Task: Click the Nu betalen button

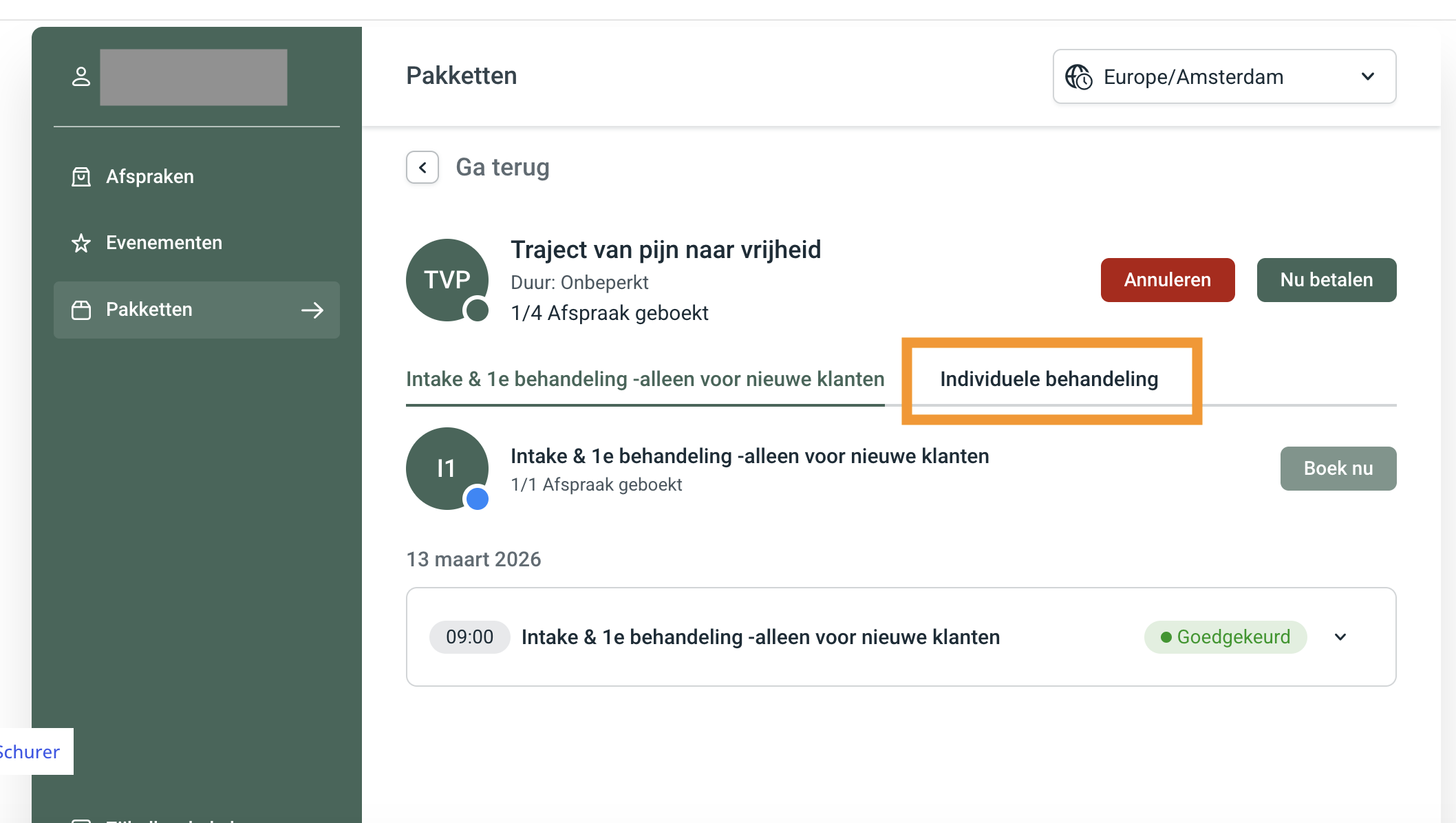Action: click(1326, 280)
